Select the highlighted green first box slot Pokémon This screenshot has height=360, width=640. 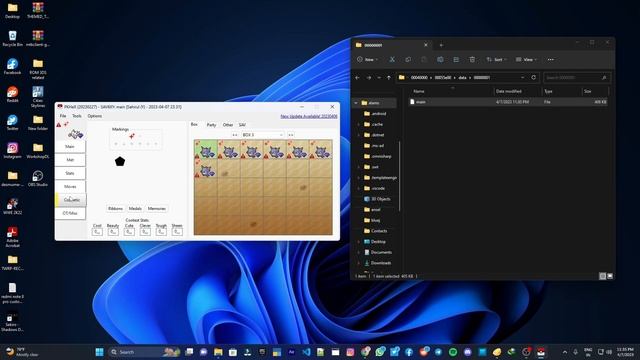[x=206, y=149]
